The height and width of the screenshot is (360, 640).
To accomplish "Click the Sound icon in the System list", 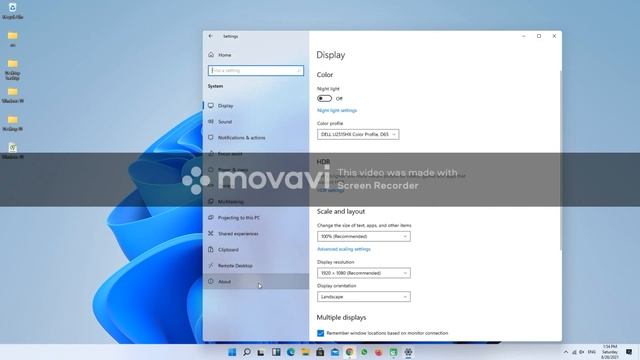I will (211, 122).
